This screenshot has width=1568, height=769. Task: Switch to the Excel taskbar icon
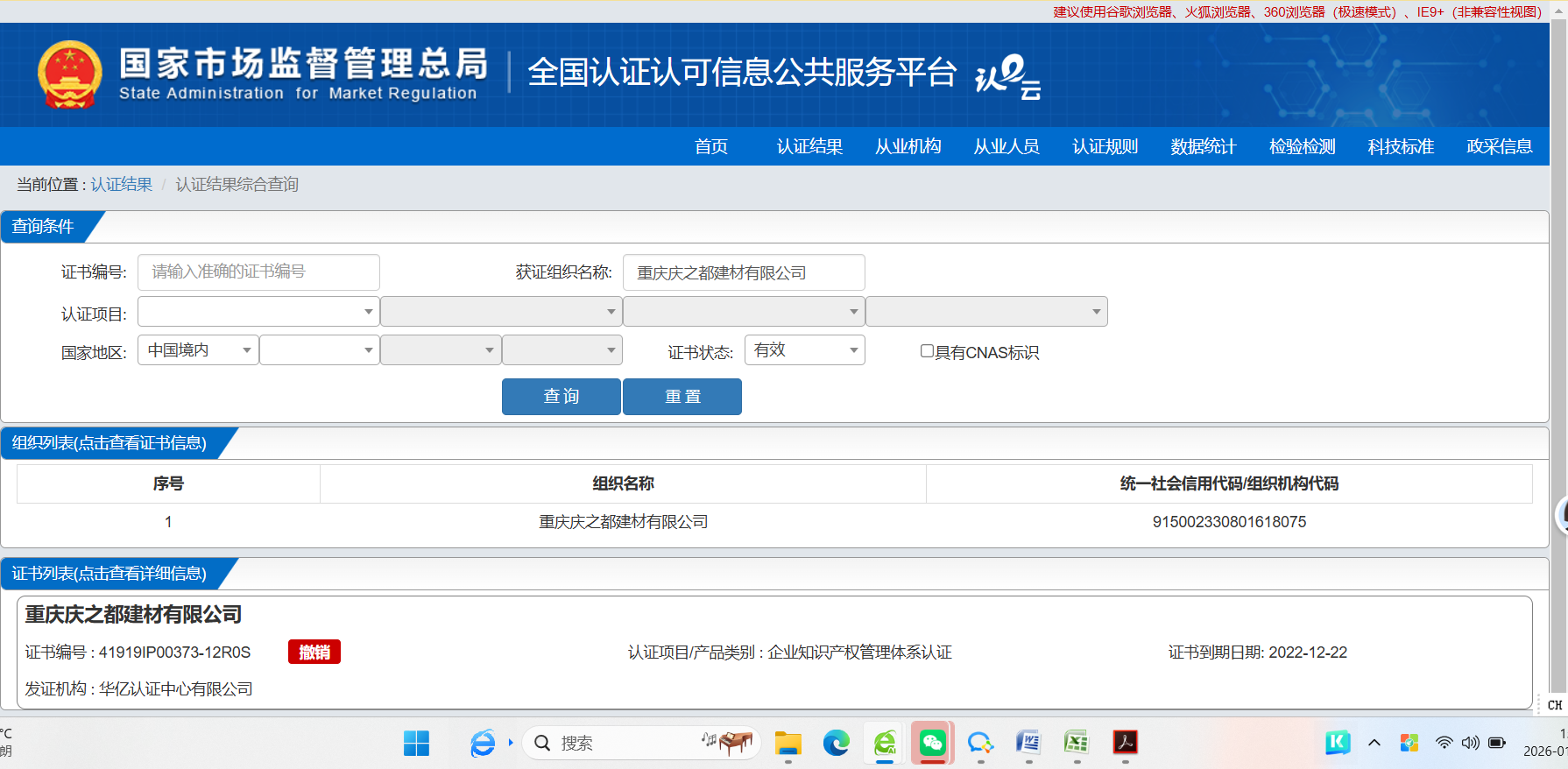tap(1076, 744)
